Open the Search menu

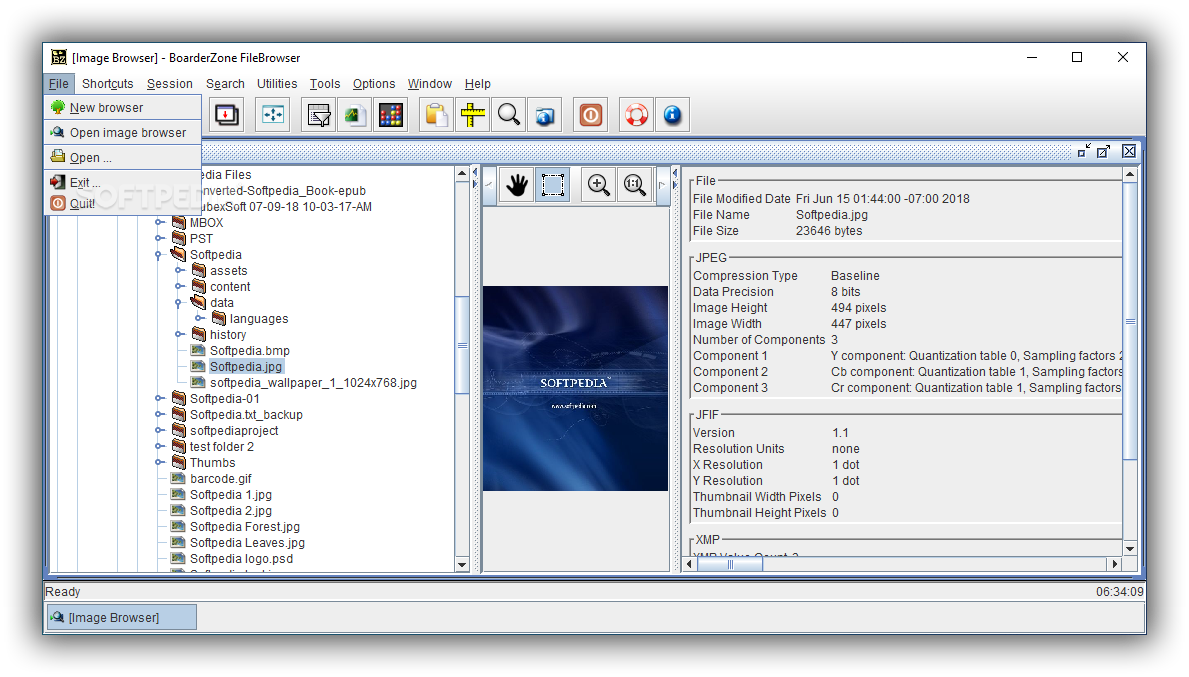click(225, 84)
